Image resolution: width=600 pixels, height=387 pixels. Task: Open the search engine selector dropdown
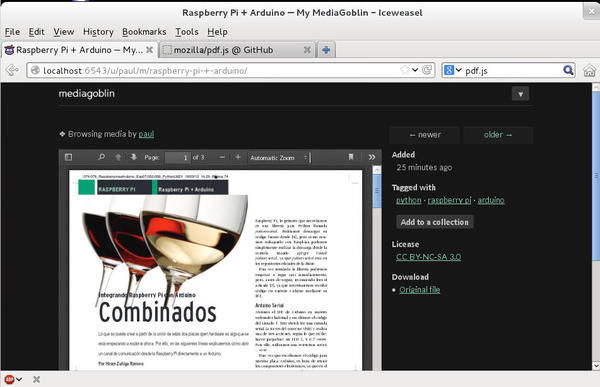pos(453,70)
